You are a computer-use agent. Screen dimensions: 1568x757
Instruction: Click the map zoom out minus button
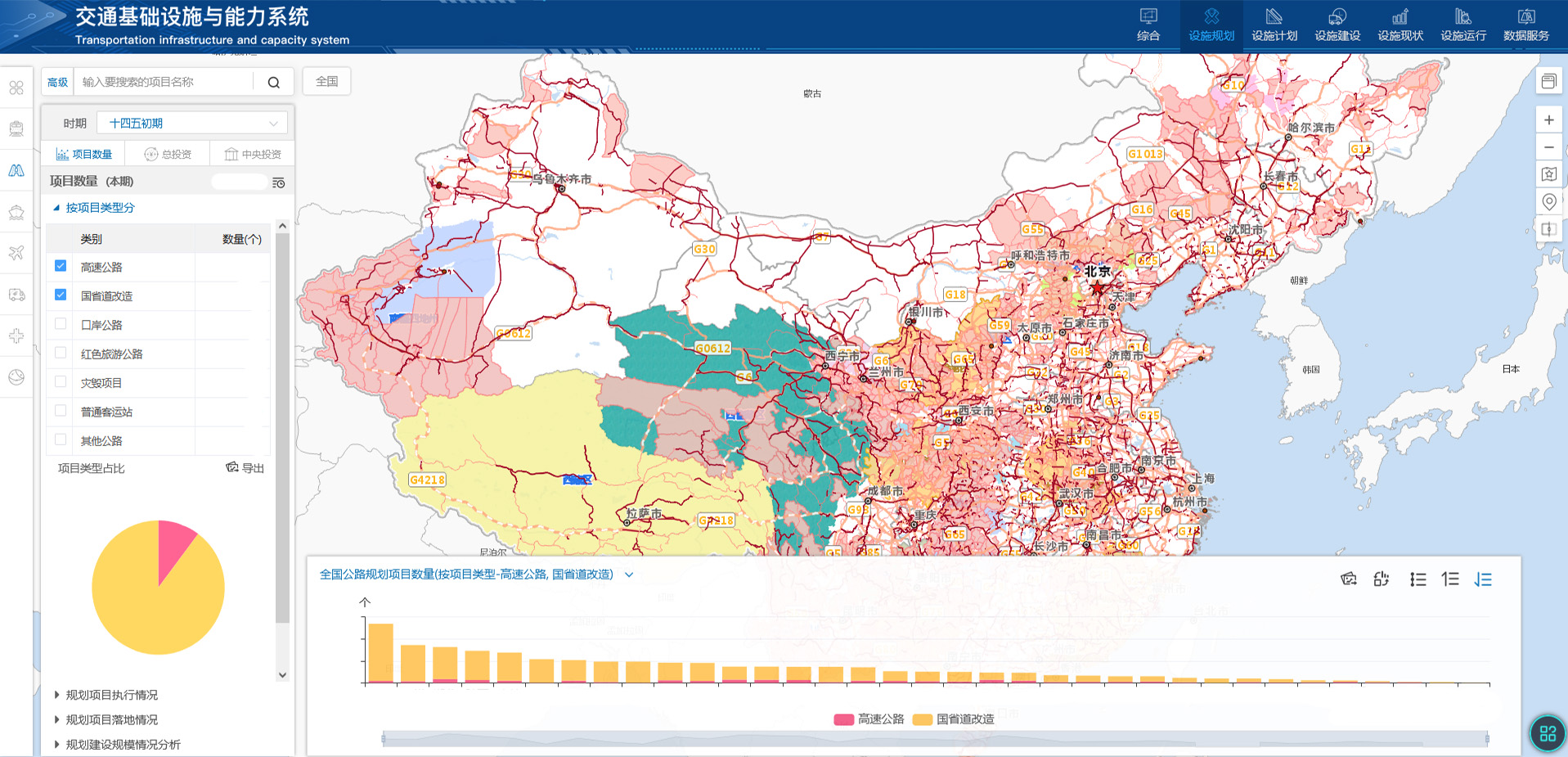pyautogui.click(x=1548, y=147)
